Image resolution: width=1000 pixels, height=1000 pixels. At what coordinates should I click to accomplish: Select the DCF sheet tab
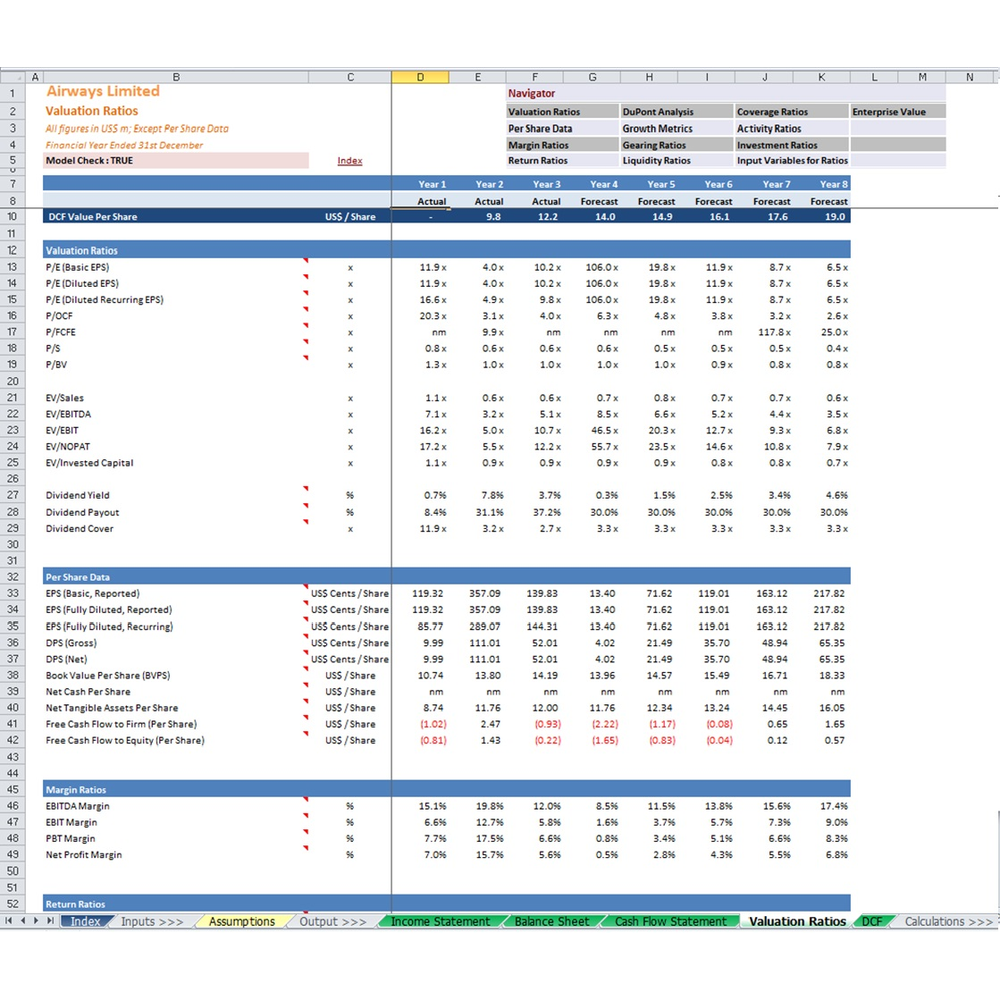click(x=871, y=921)
